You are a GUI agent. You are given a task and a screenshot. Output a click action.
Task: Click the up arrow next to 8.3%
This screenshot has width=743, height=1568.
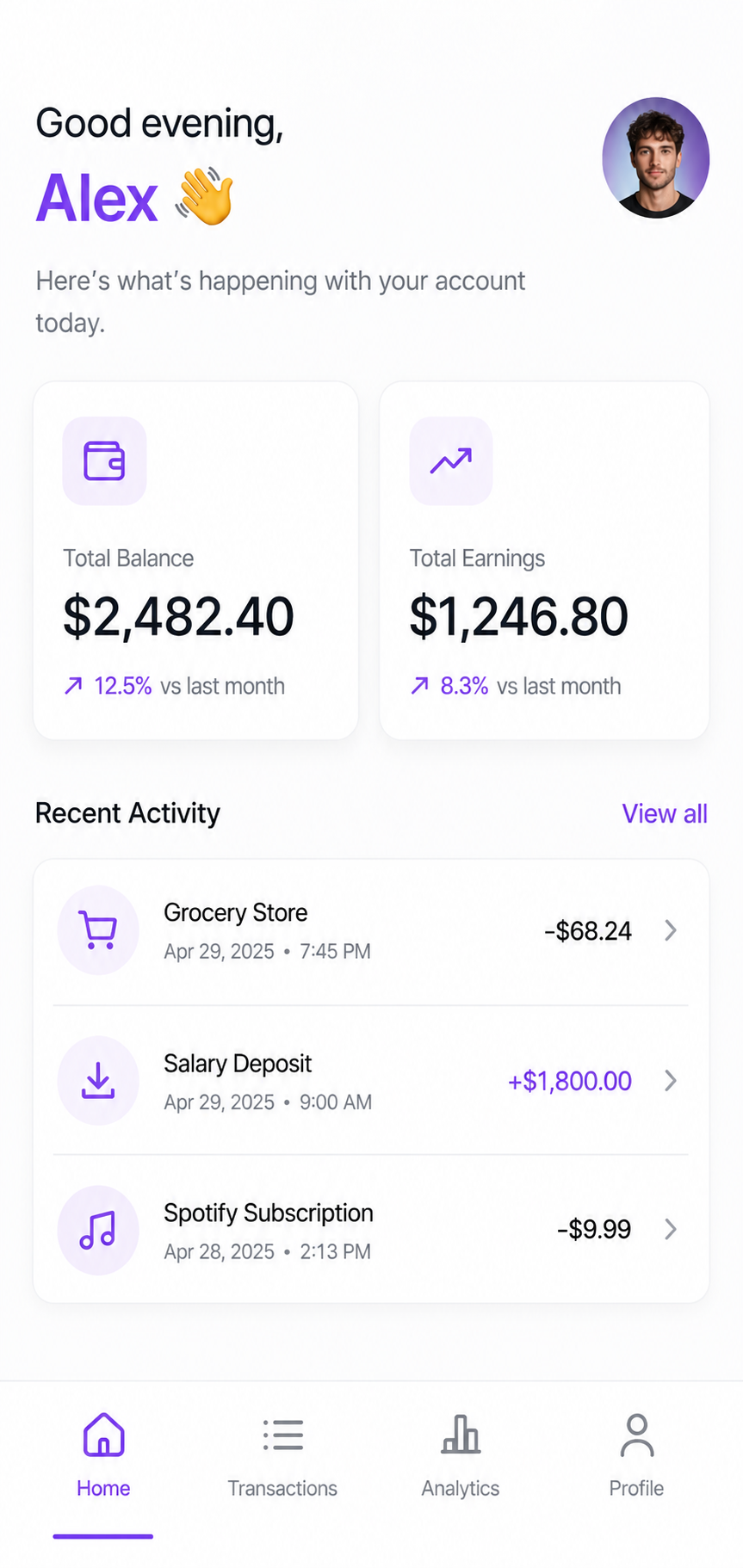tap(420, 686)
